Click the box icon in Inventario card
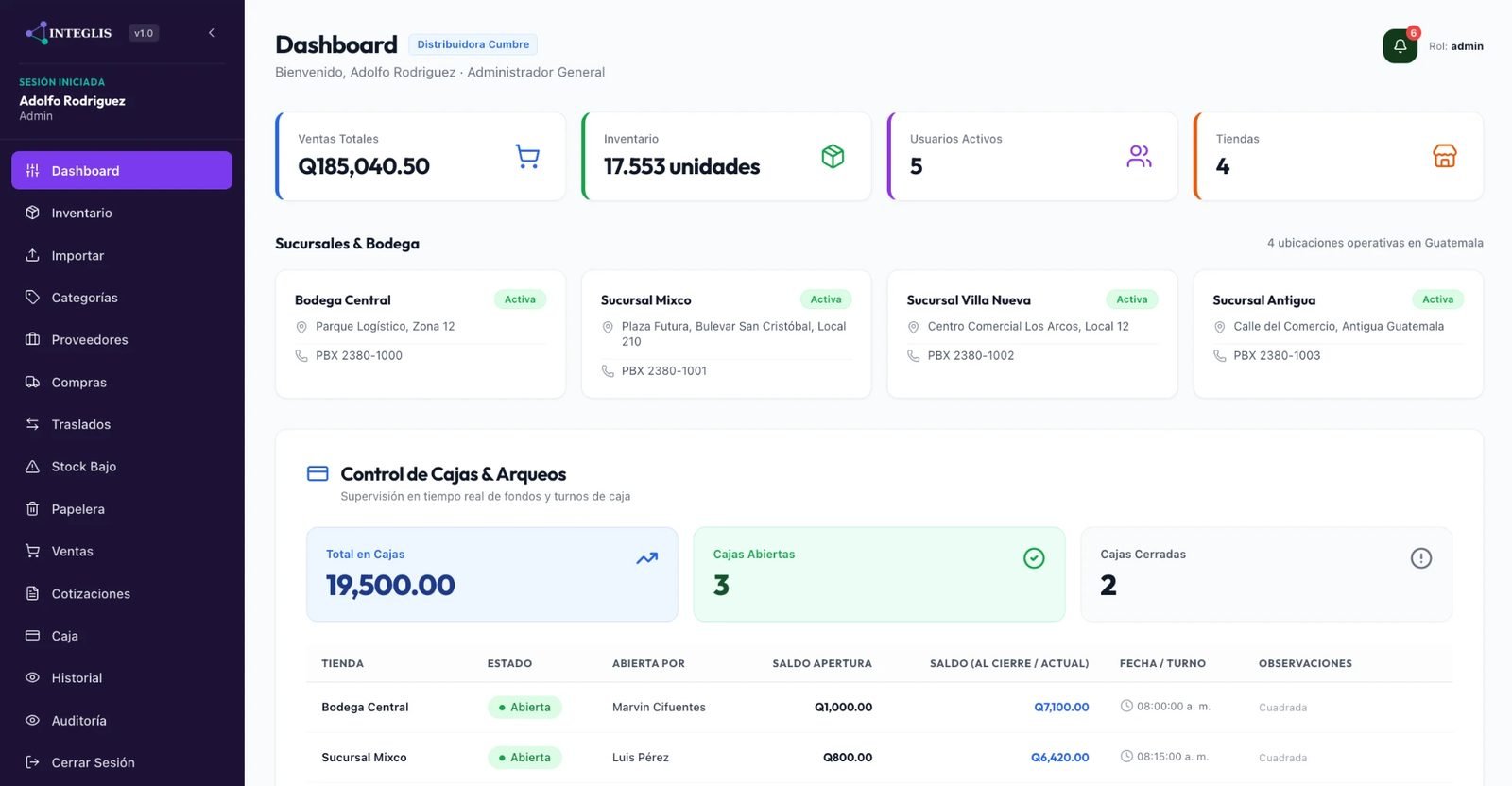 click(x=833, y=156)
